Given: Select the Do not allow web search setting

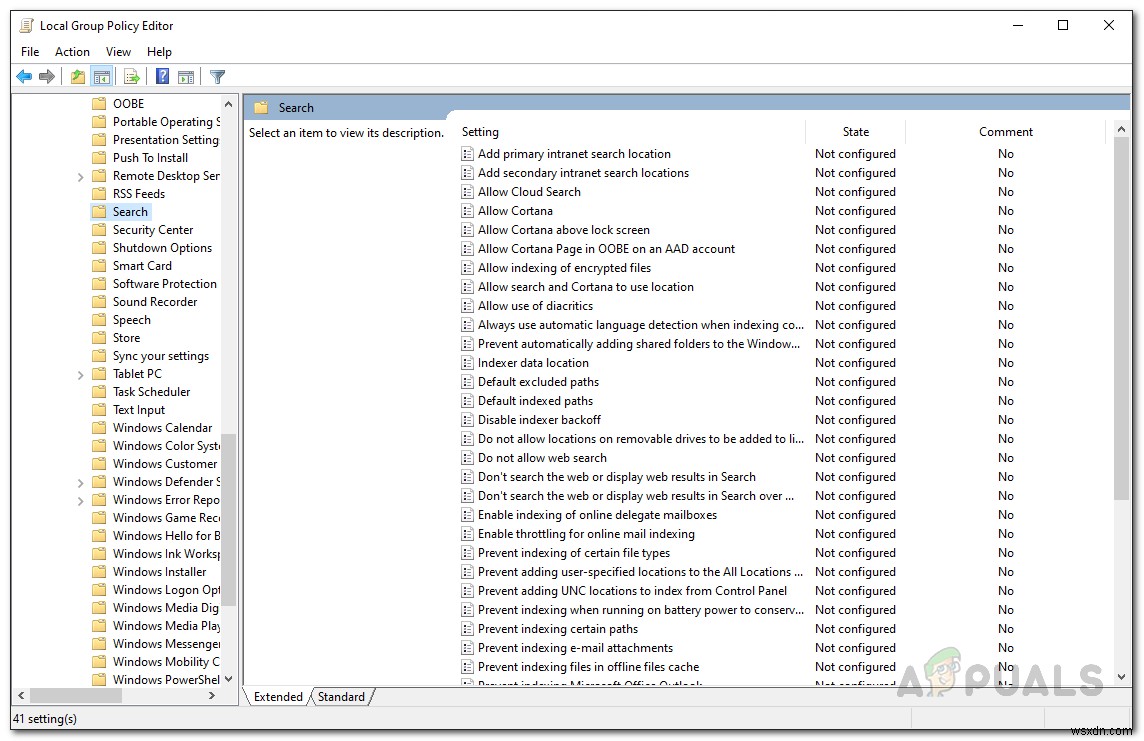Looking at the screenshot, I should (x=542, y=458).
